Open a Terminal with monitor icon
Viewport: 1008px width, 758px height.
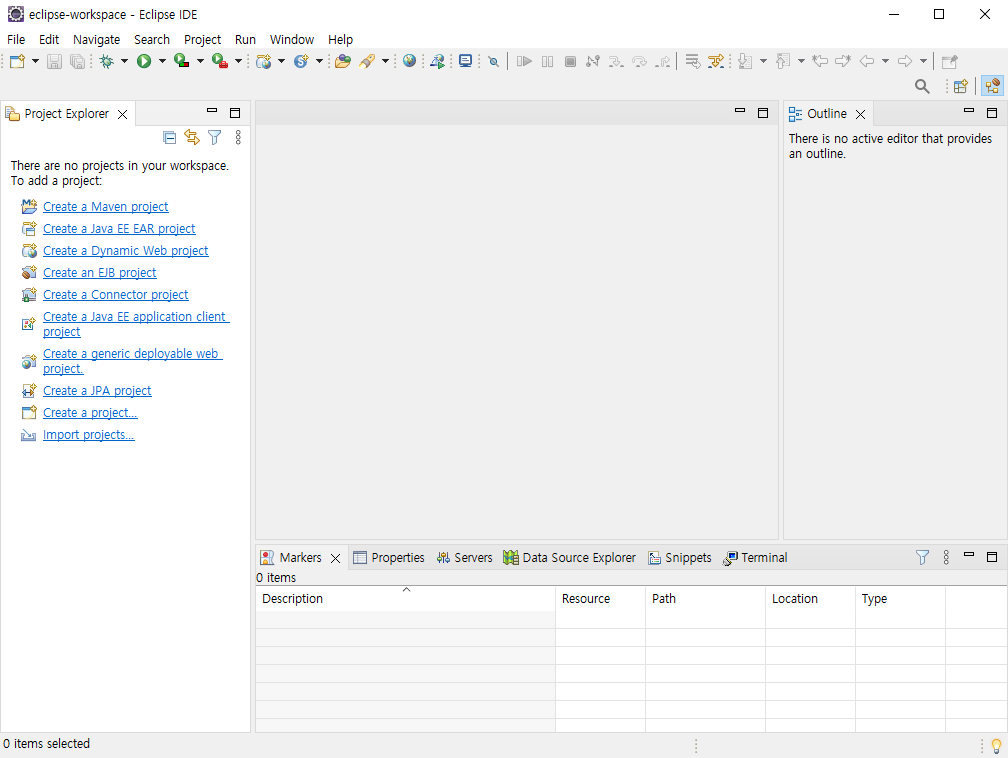(x=465, y=61)
